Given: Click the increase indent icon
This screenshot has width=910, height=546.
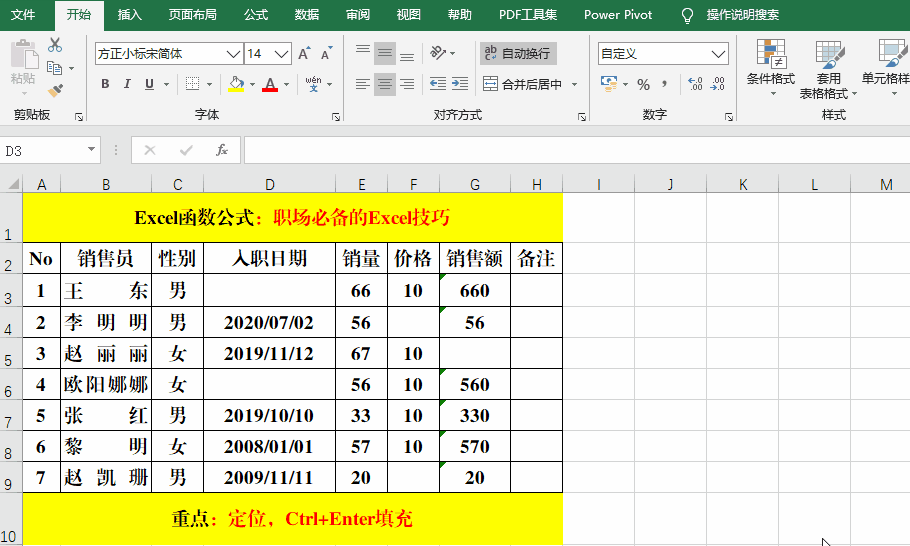Looking at the screenshot, I should pyautogui.click(x=460, y=84).
